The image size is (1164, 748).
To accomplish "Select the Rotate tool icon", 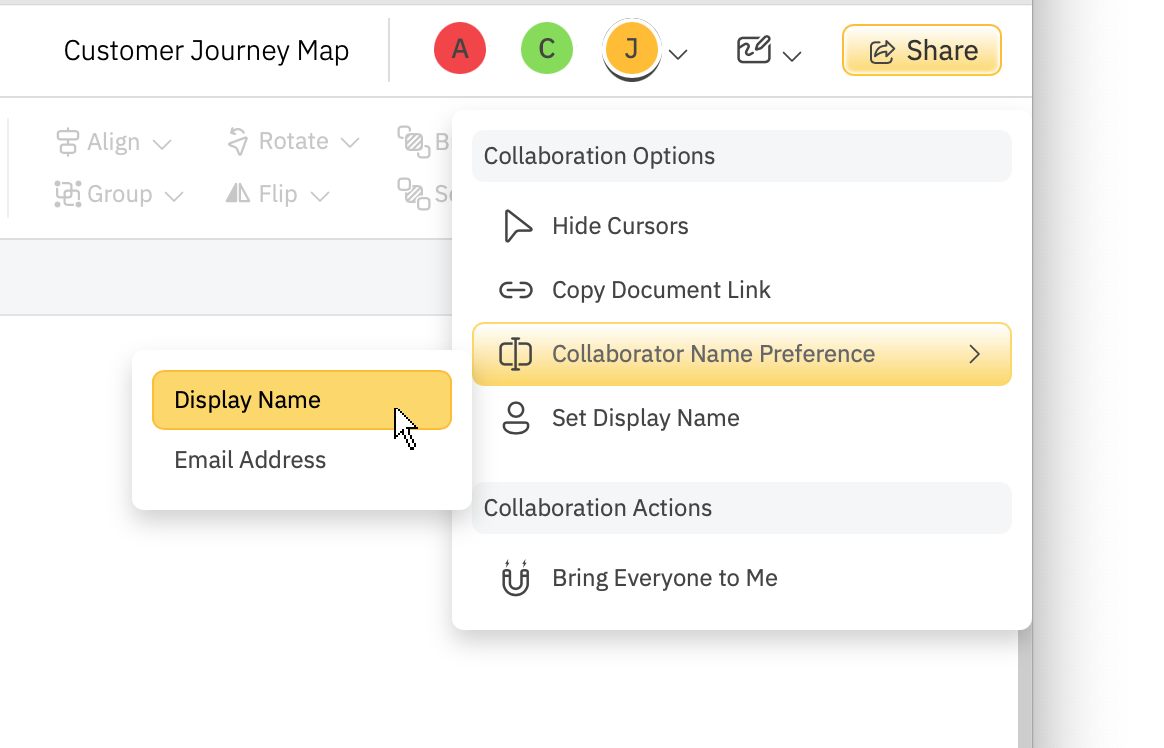I will pyautogui.click(x=238, y=141).
